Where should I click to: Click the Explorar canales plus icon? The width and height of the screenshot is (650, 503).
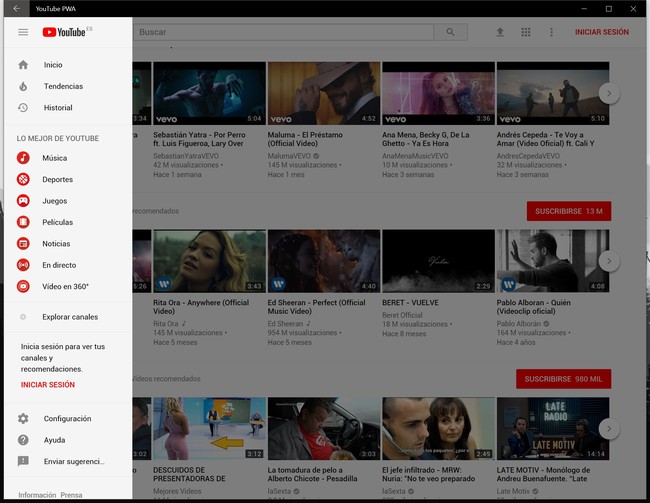(x=23, y=317)
